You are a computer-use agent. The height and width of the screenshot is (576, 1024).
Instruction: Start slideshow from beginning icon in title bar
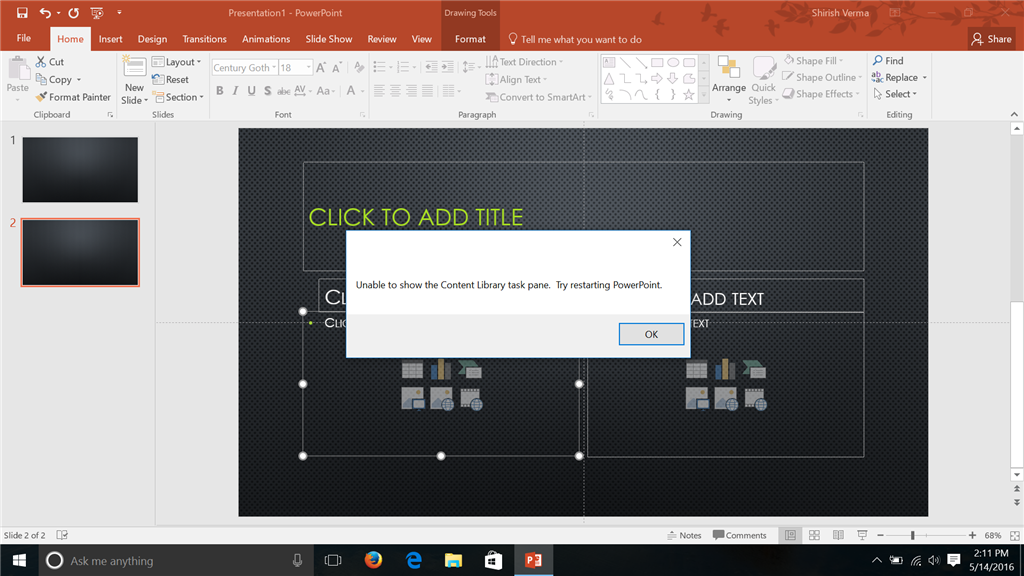coord(97,12)
